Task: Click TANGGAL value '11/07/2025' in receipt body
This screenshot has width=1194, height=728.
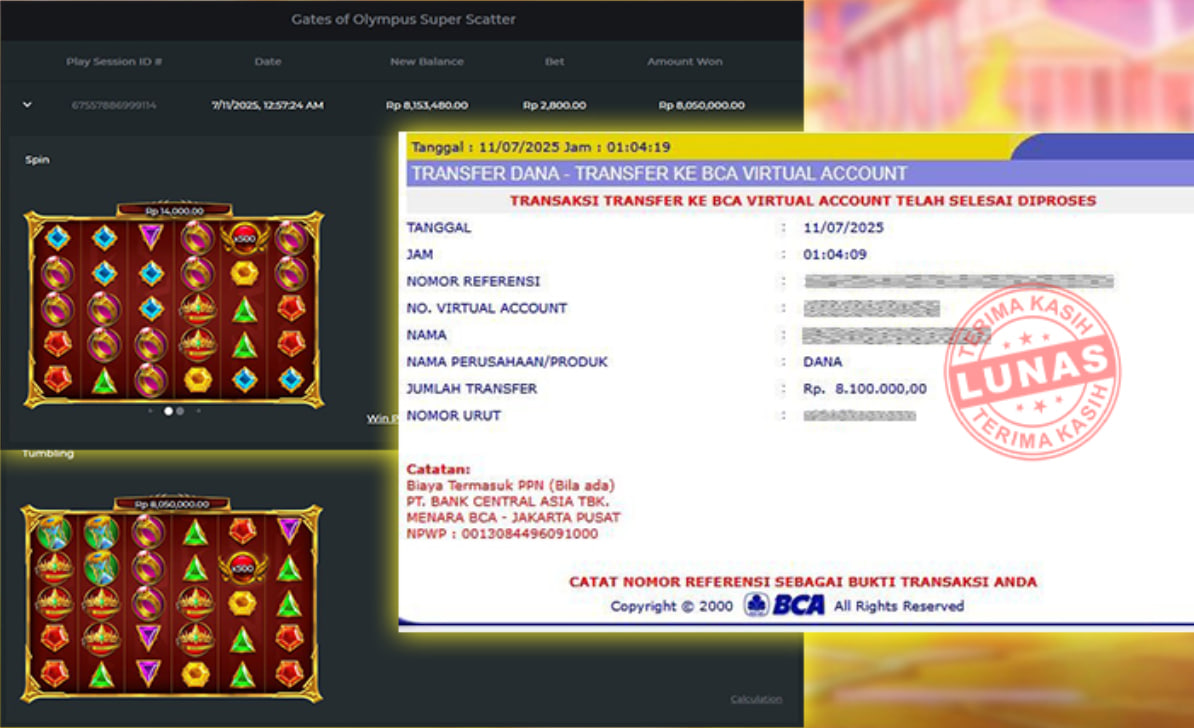Action: coord(843,227)
